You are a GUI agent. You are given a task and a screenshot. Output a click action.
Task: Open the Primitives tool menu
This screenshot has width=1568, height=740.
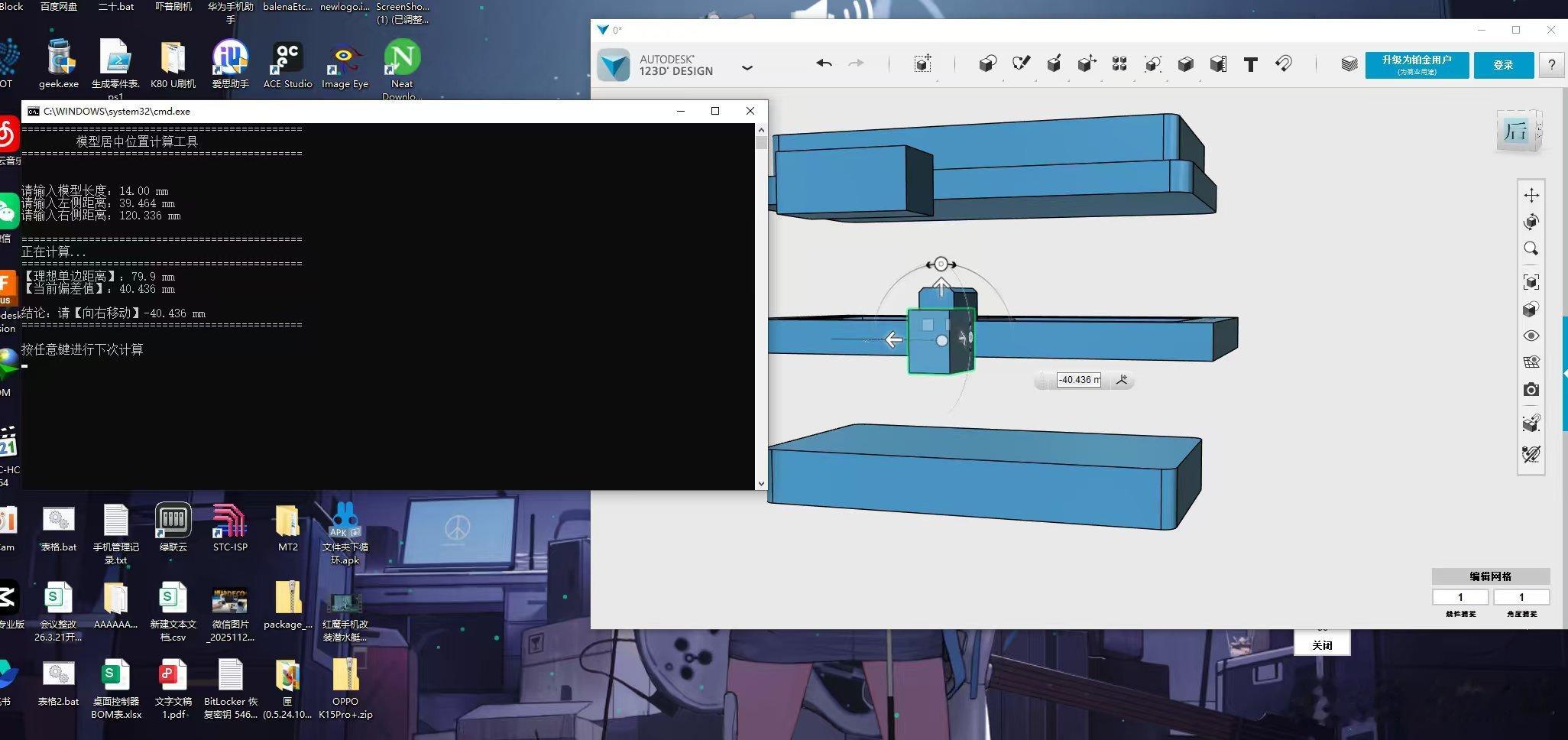(x=988, y=63)
